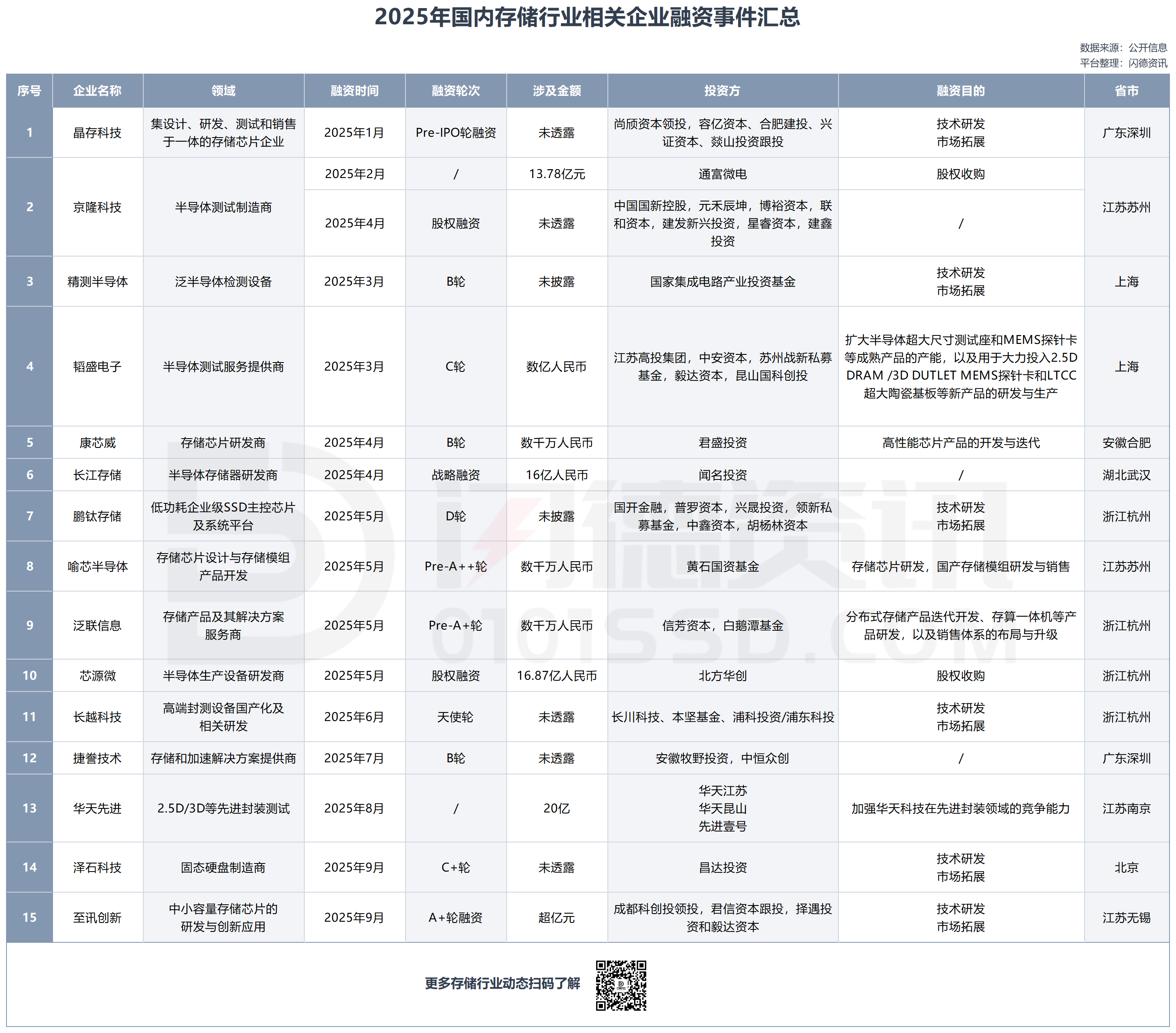Click the 北方华创 investor cell
Image resolution: width=1176 pixels, height=1033 pixels.
(x=723, y=676)
